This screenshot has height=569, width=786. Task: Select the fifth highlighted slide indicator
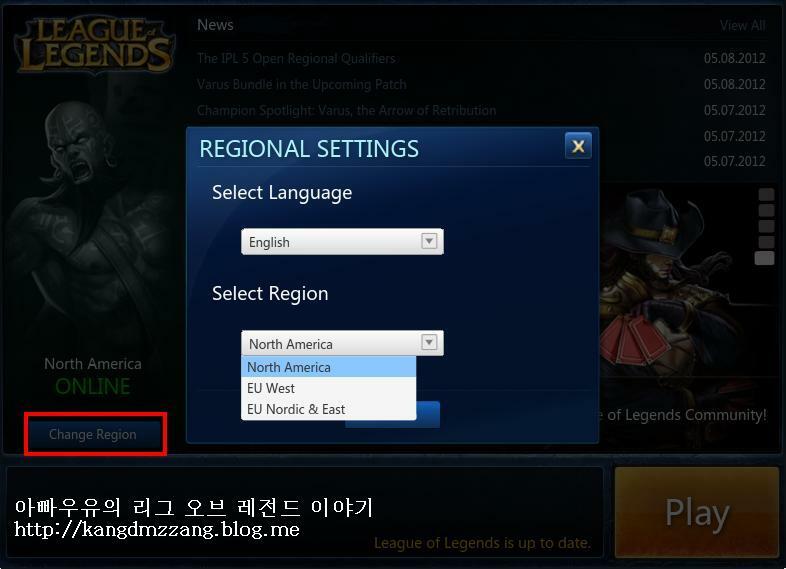(764, 258)
